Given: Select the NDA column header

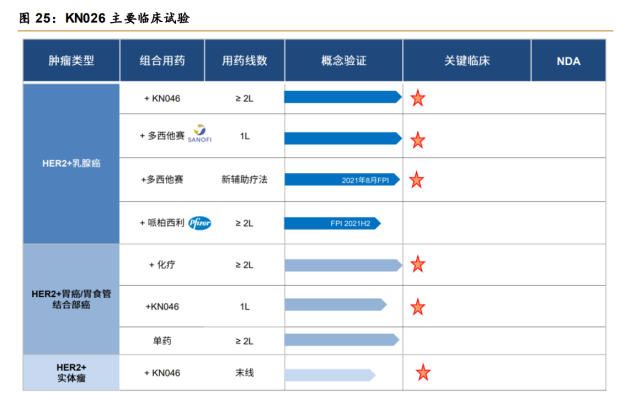Looking at the screenshot, I should (568, 60).
